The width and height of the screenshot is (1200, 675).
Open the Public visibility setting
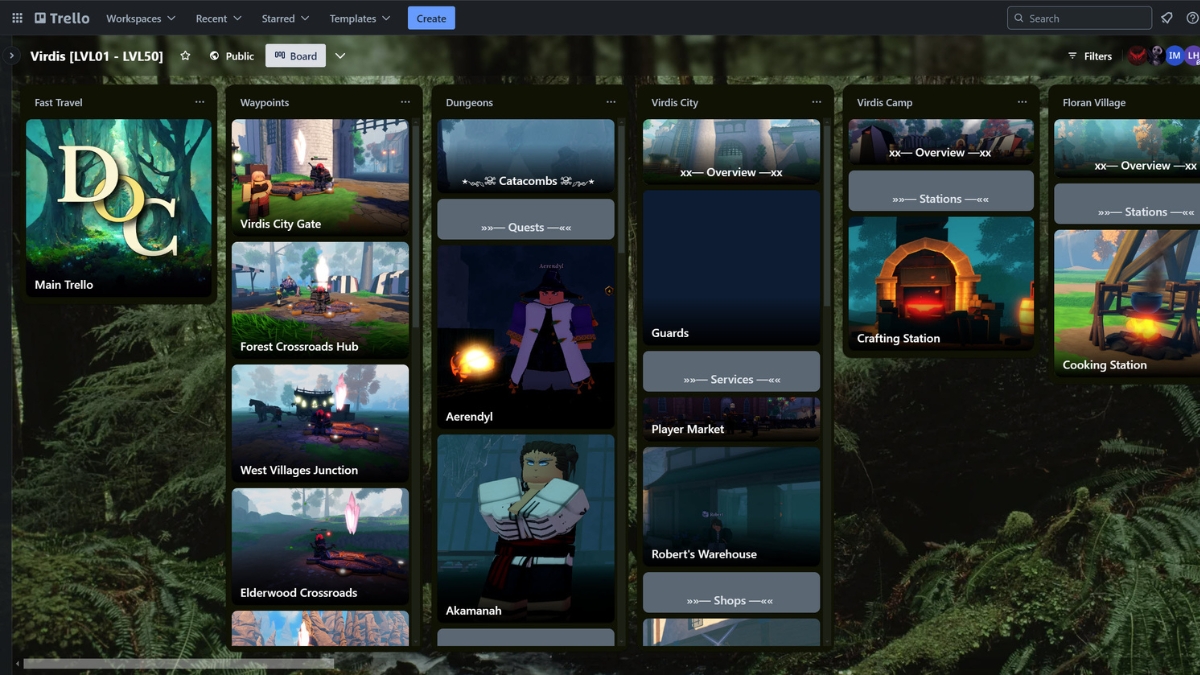point(232,56)
